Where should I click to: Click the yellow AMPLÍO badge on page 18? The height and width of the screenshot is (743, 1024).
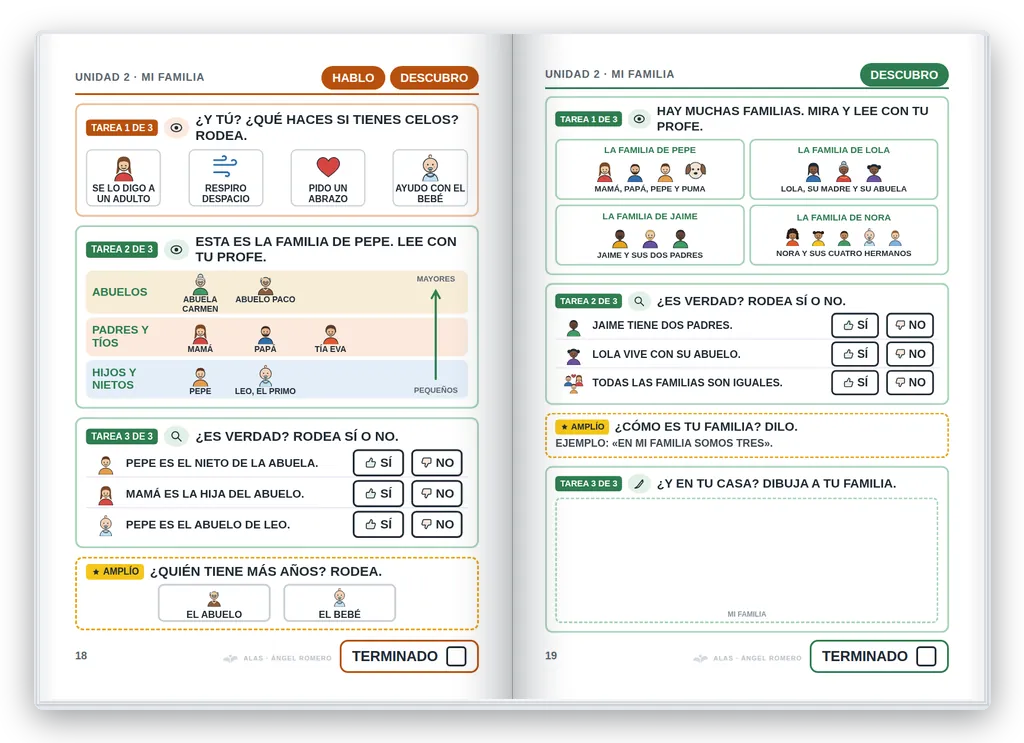tap(115, 571)
